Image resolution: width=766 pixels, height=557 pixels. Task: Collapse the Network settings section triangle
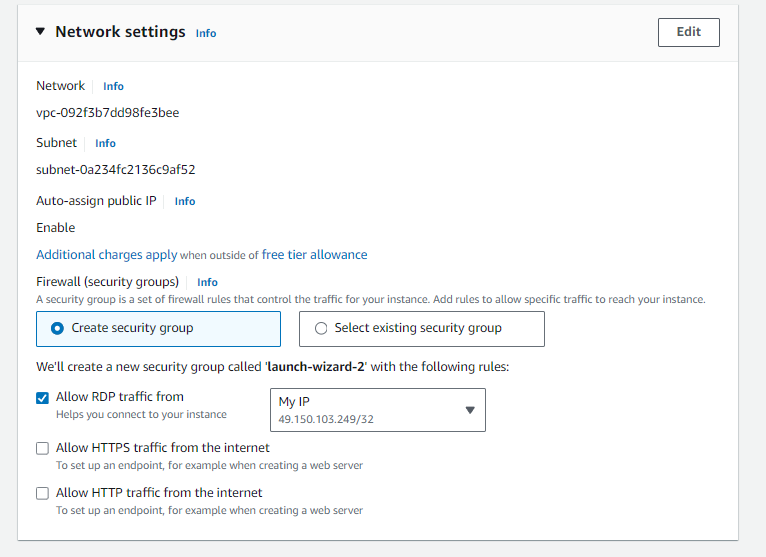pos(41,32)
